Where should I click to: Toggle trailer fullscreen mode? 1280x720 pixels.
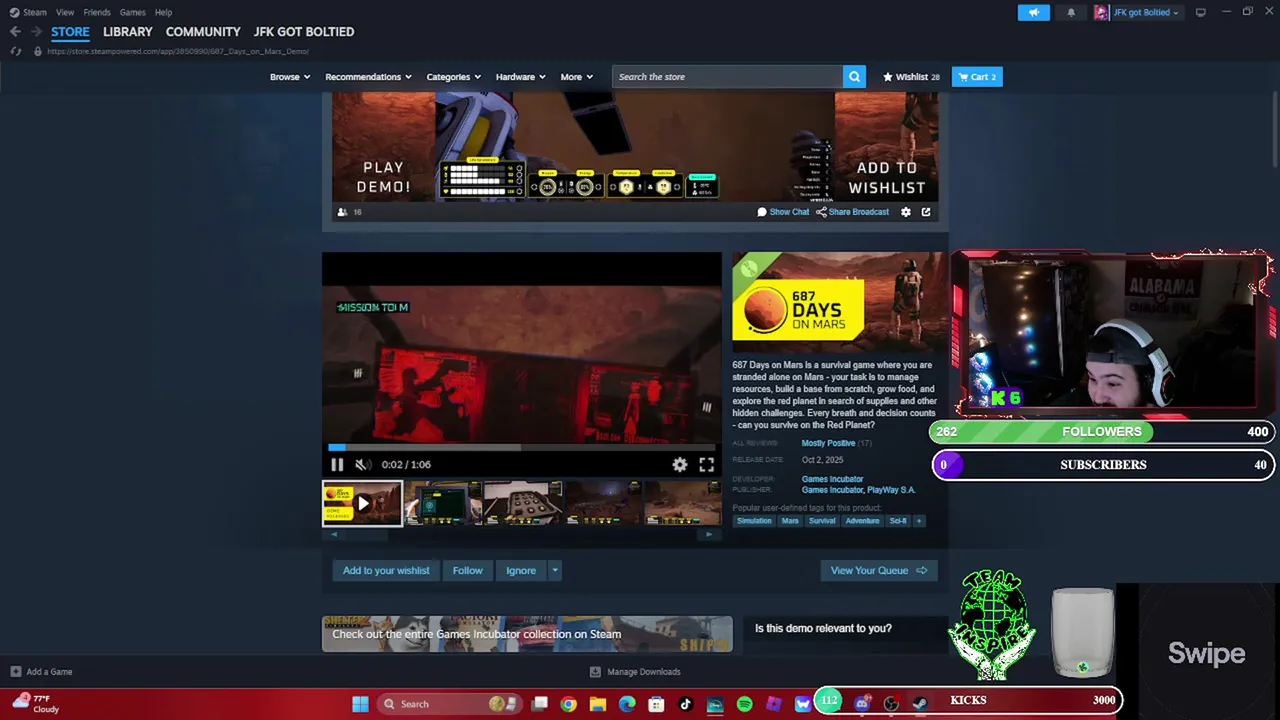point(706,464)
